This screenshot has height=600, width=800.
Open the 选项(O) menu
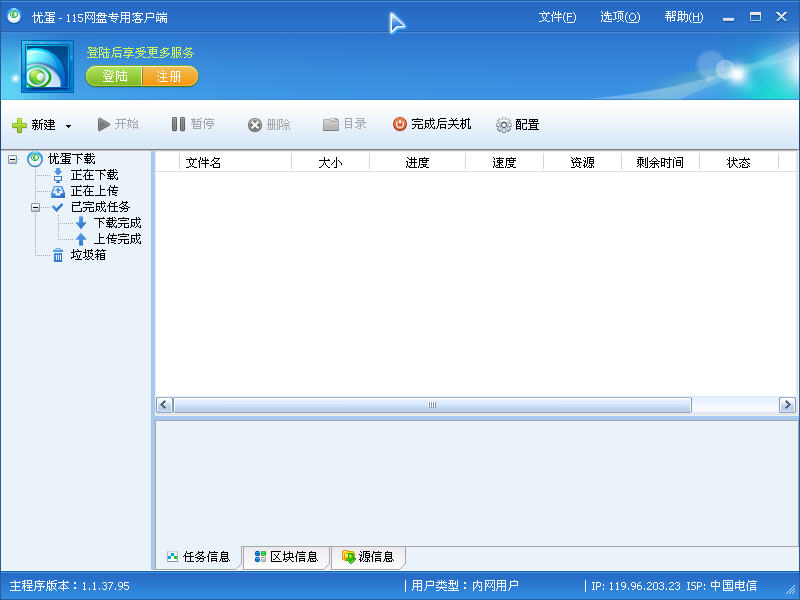coord(620,17)
